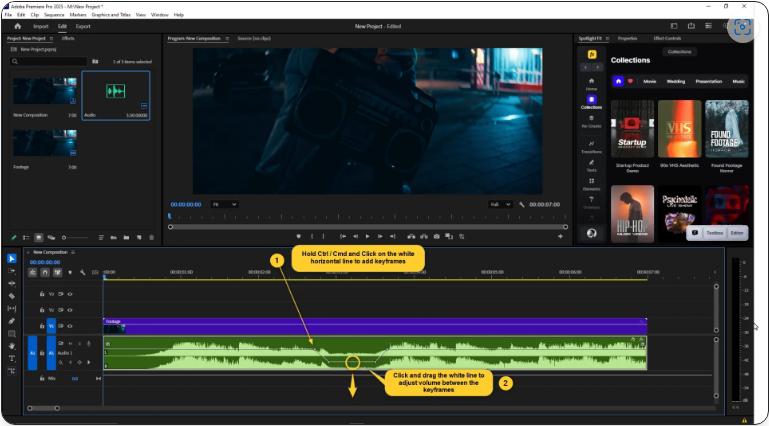Toggle lock on the Mix track
The height and width of the screenshot is (426, 769).
click(x=42, y=378)
